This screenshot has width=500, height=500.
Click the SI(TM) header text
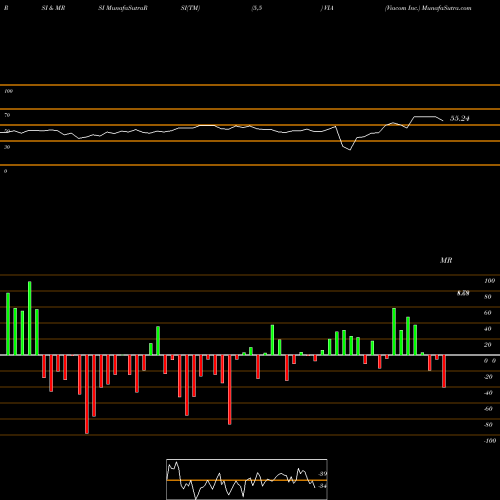190,8
